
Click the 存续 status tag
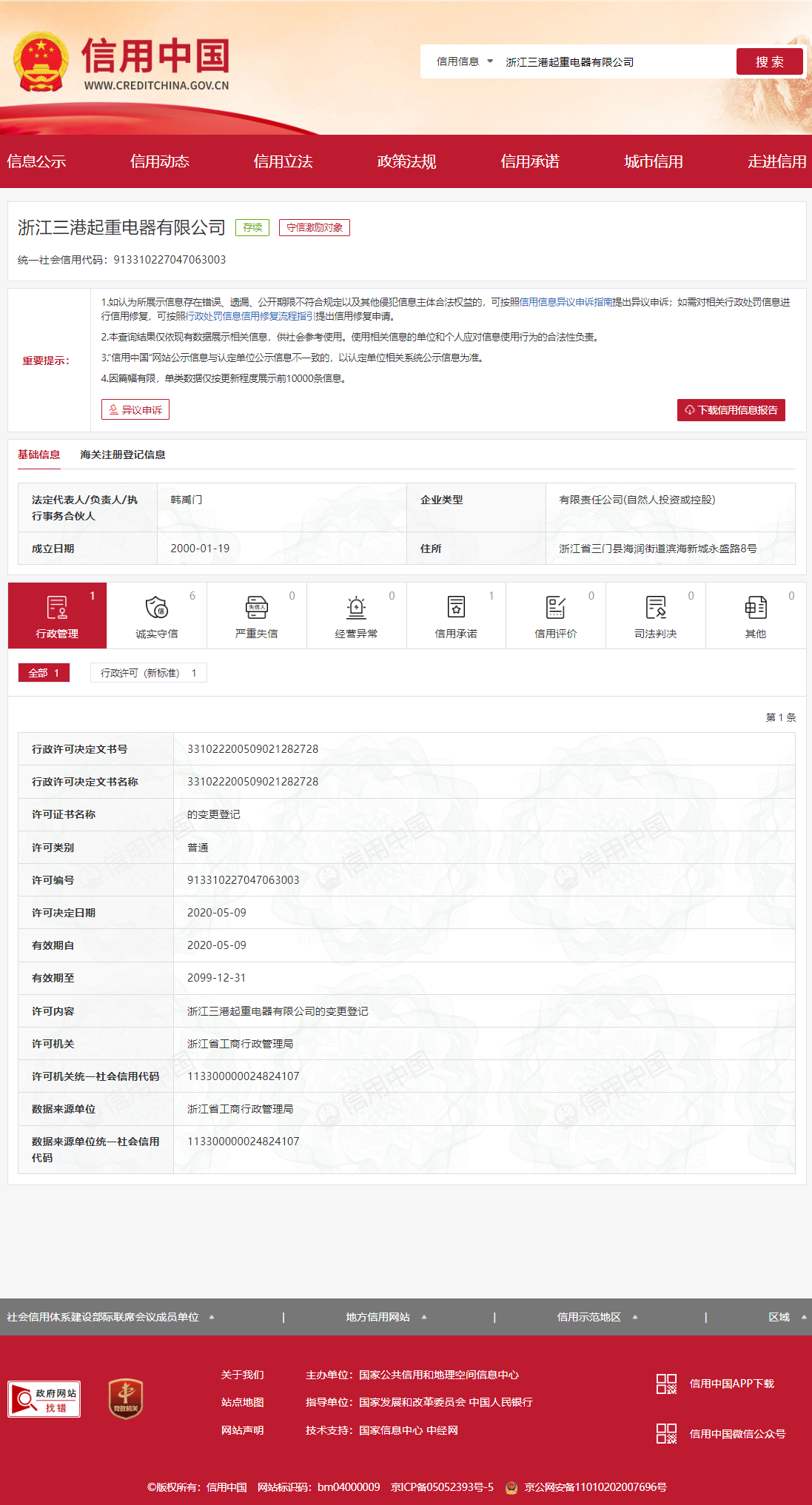tap(252, 227)
